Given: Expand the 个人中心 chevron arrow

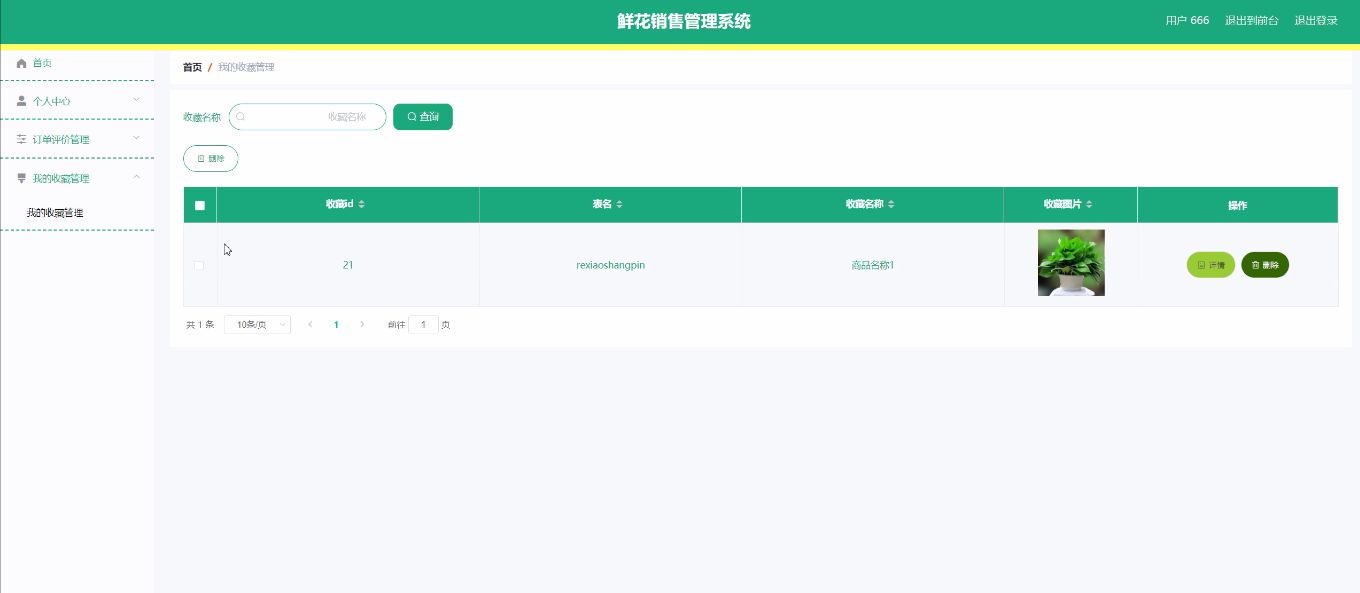Looking at the screenshot, I should (137, 100).
